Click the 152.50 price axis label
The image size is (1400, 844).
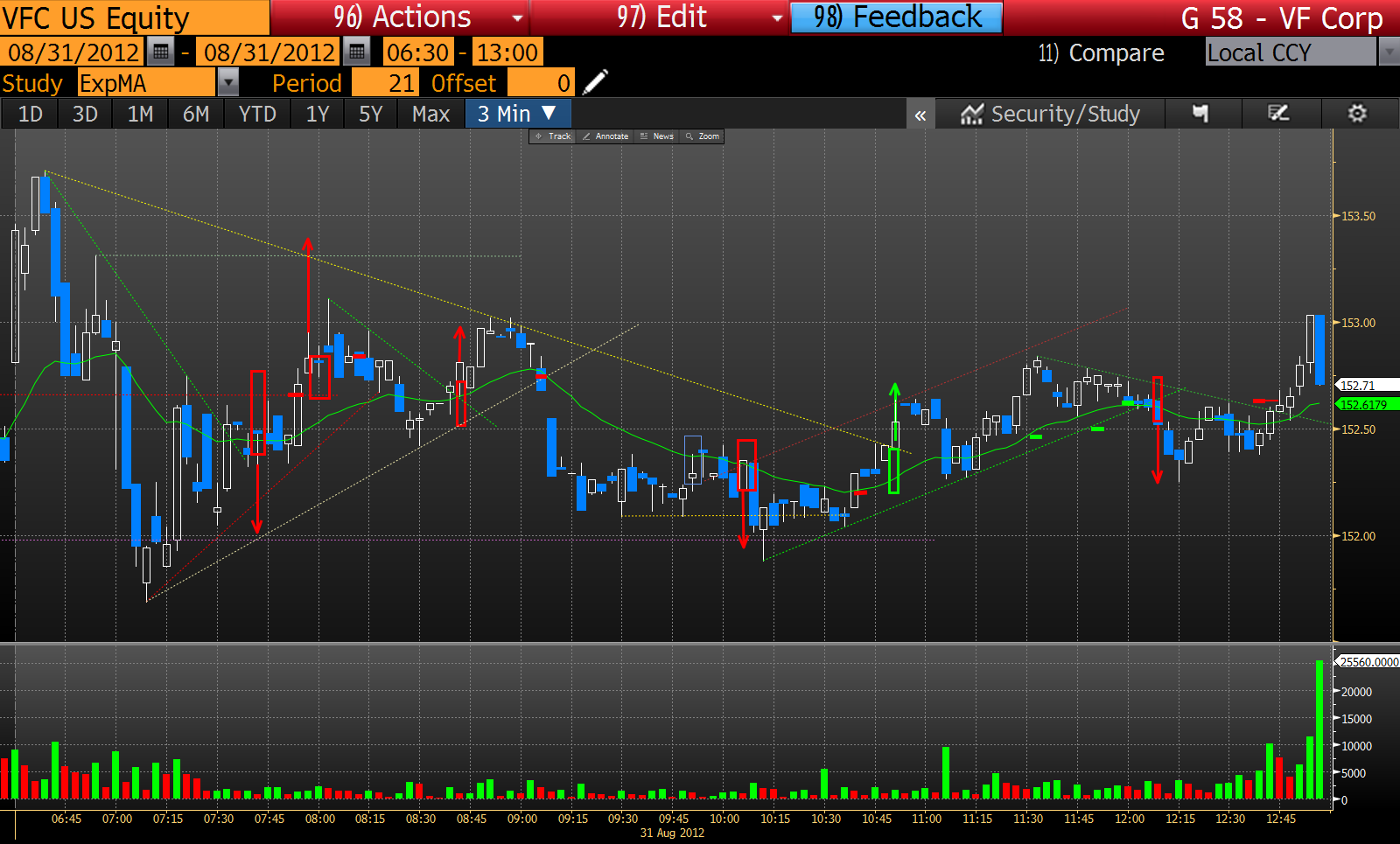tap(1358, 429)
